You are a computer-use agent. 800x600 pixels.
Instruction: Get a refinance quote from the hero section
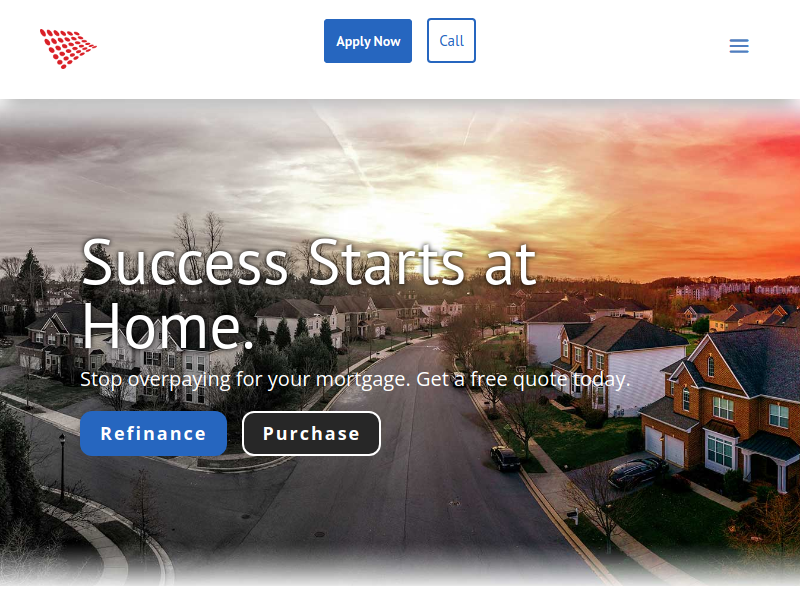154,434
